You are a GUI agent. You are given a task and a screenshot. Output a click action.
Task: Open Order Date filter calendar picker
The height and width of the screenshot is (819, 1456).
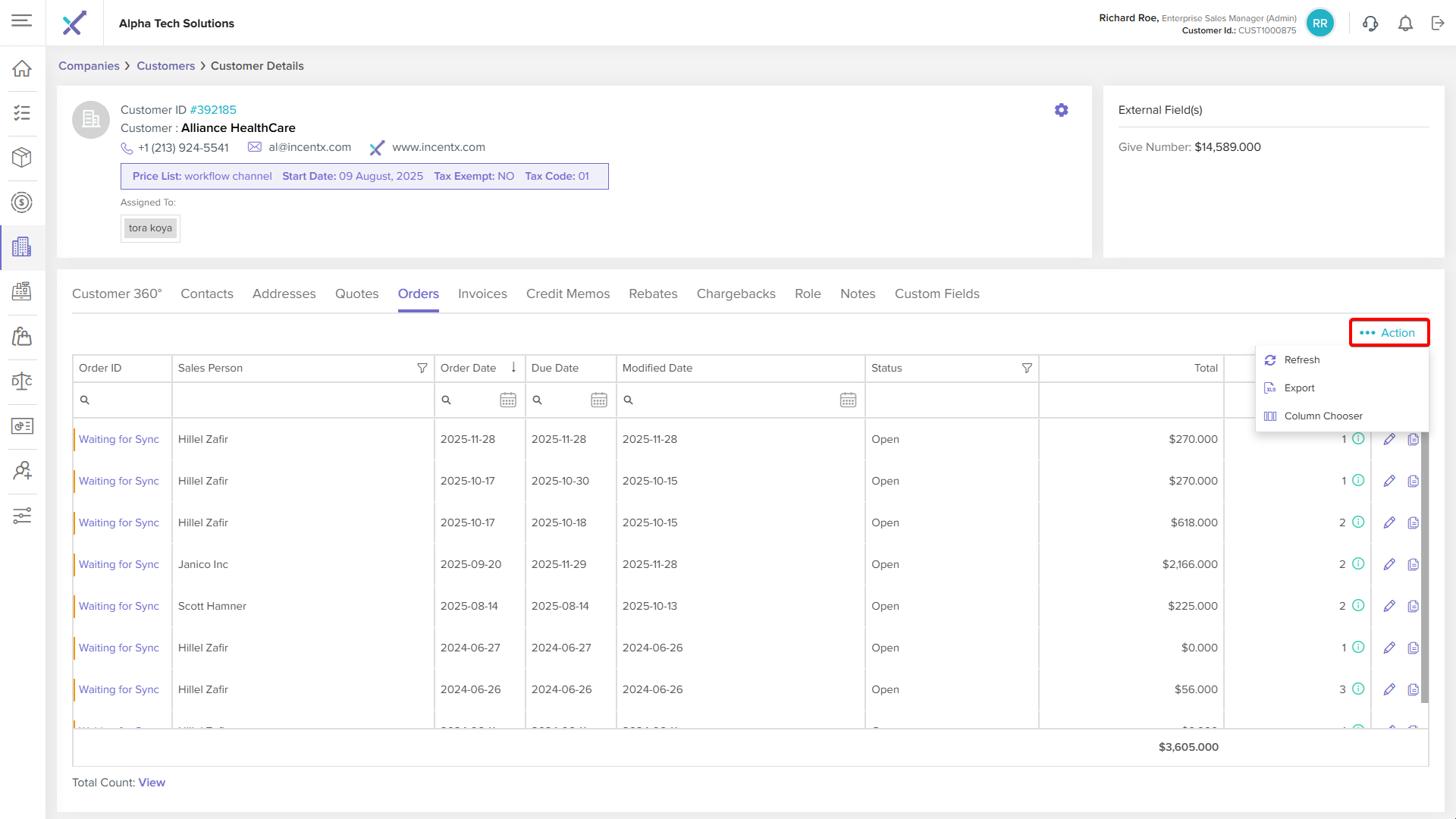coord(507,400)
